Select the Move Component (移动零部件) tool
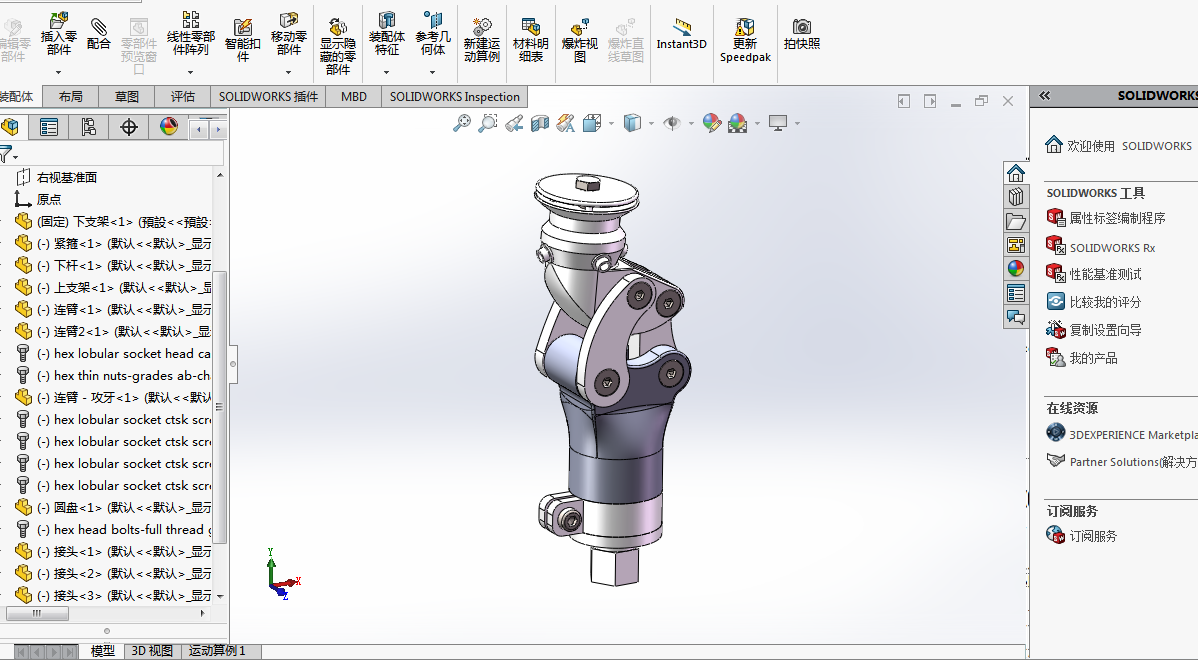The height and width of the screenshot is (660, 1198). pyautogui.click(x=289, y=34)
